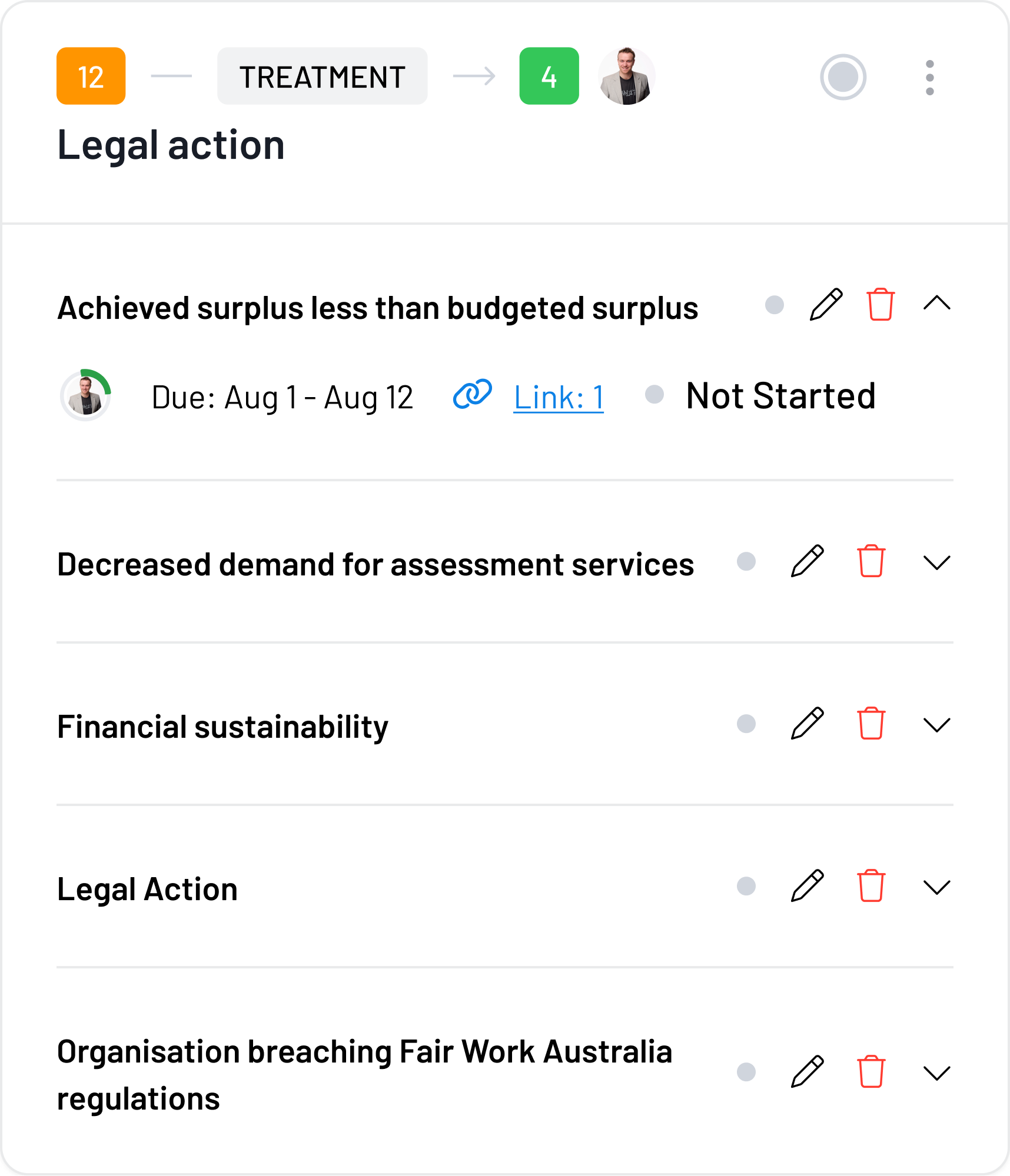Screen dimensions: 1010x1176
Task: Expand the Legal Action row
Action: [936, 887]
